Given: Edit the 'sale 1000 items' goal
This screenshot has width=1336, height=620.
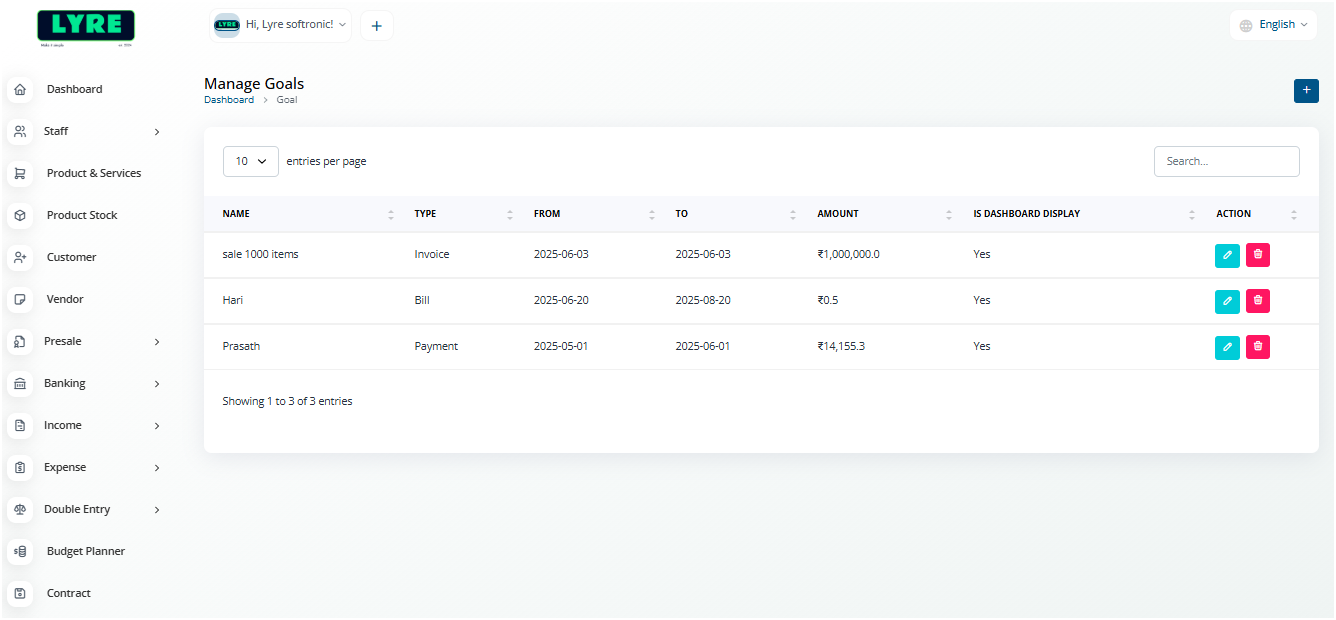Looking at the screenshot, I should pos(1227,255).
